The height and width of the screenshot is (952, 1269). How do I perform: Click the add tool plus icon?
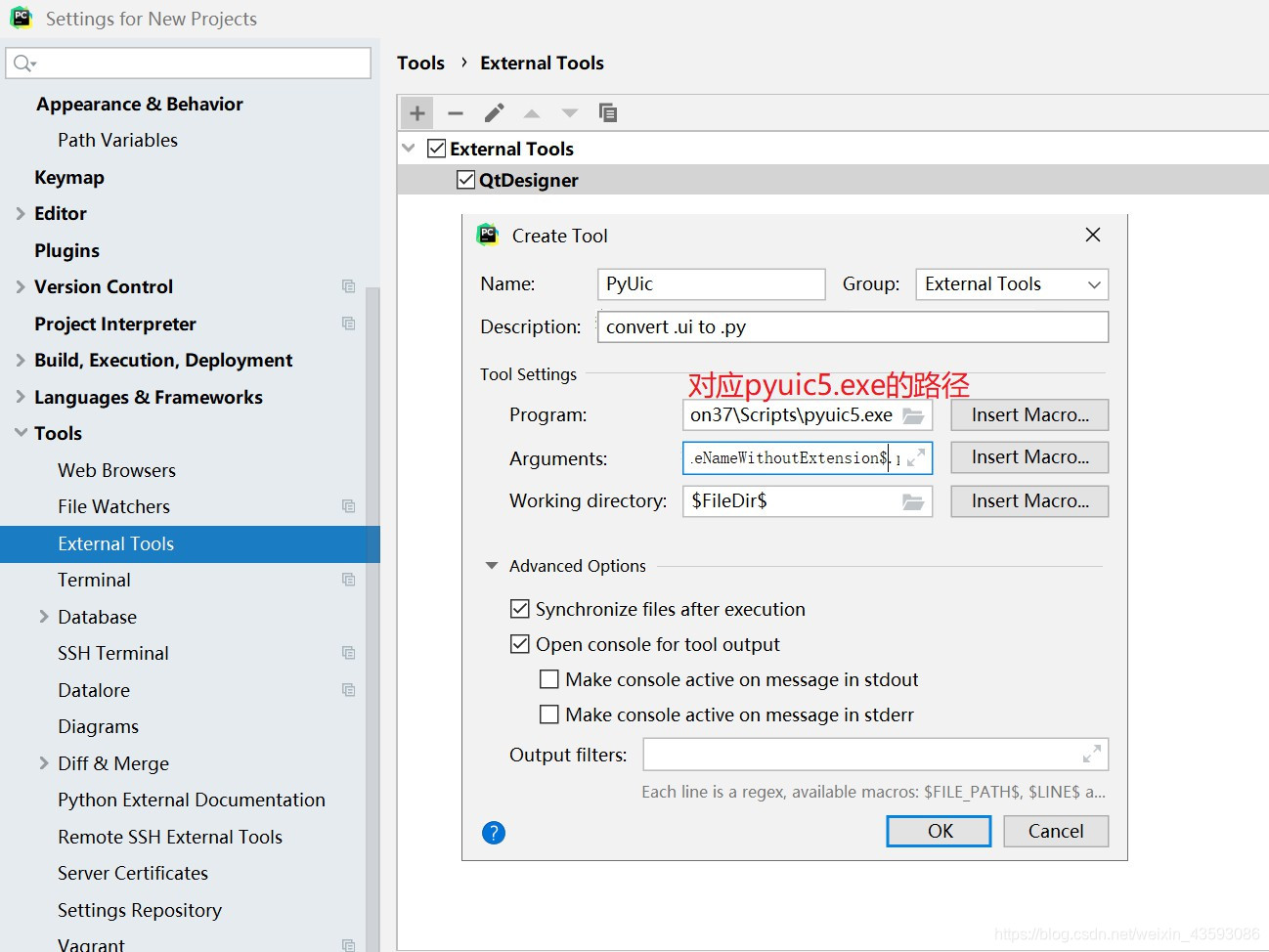pyautogui.click(x=416, y=111)
